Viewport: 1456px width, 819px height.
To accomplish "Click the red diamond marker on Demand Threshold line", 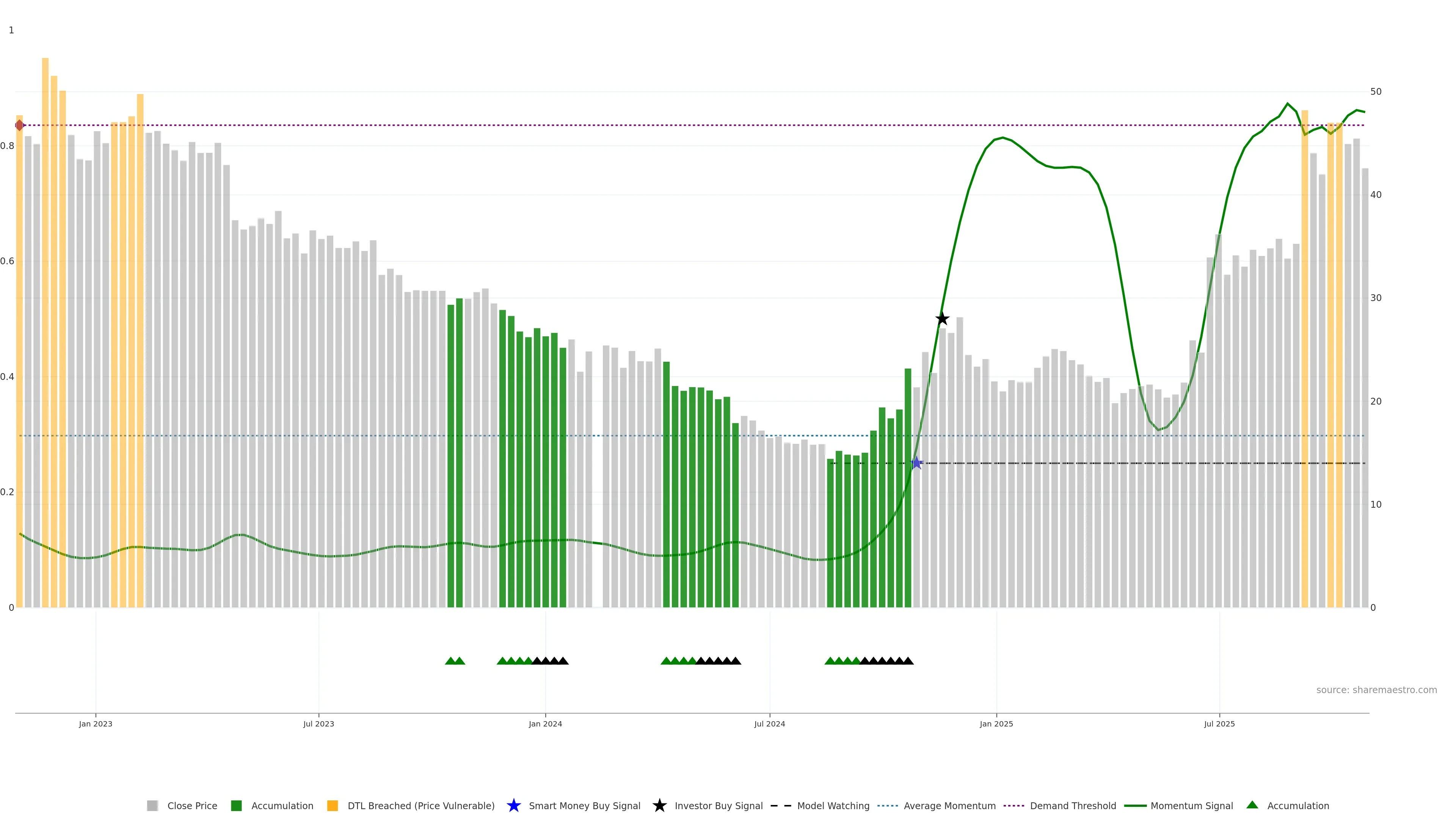I will click(20, 125).
